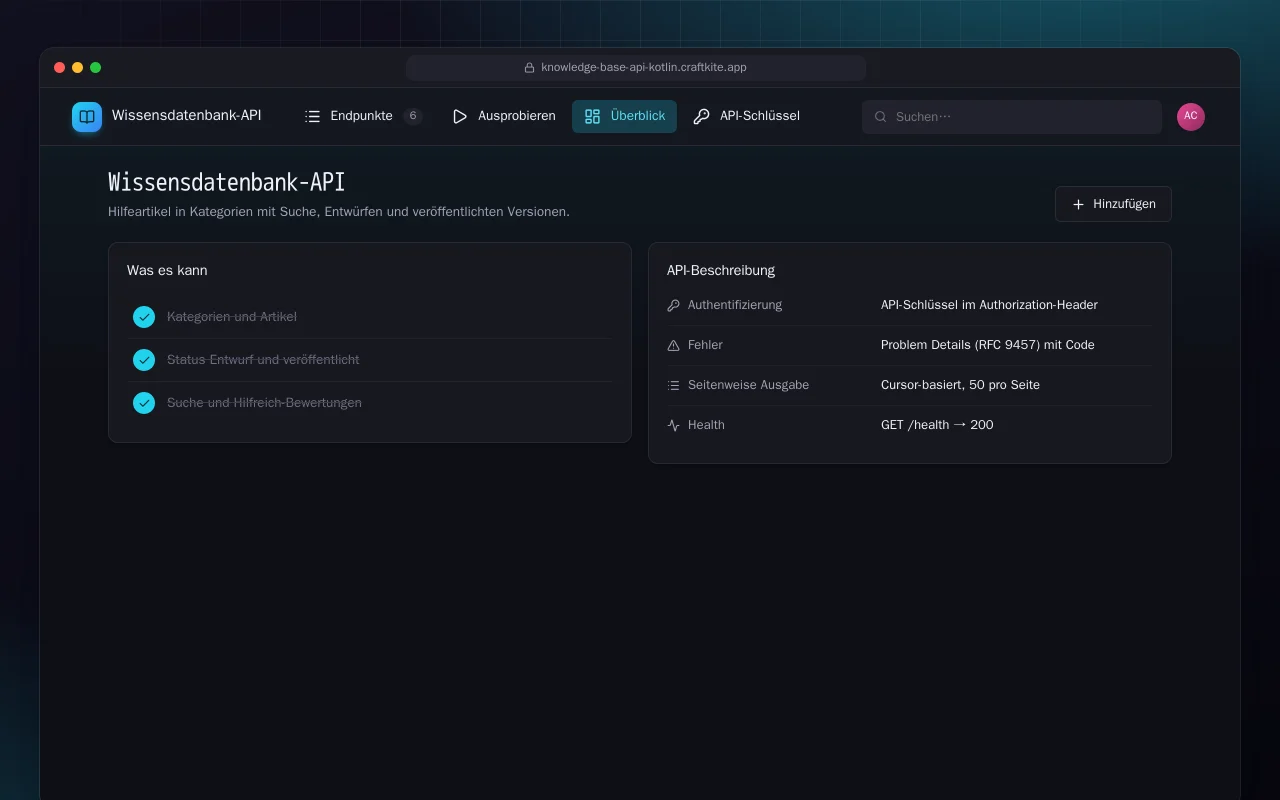Click 'GET /health → 200' value

pyautogui.click(x=937, y=425)
